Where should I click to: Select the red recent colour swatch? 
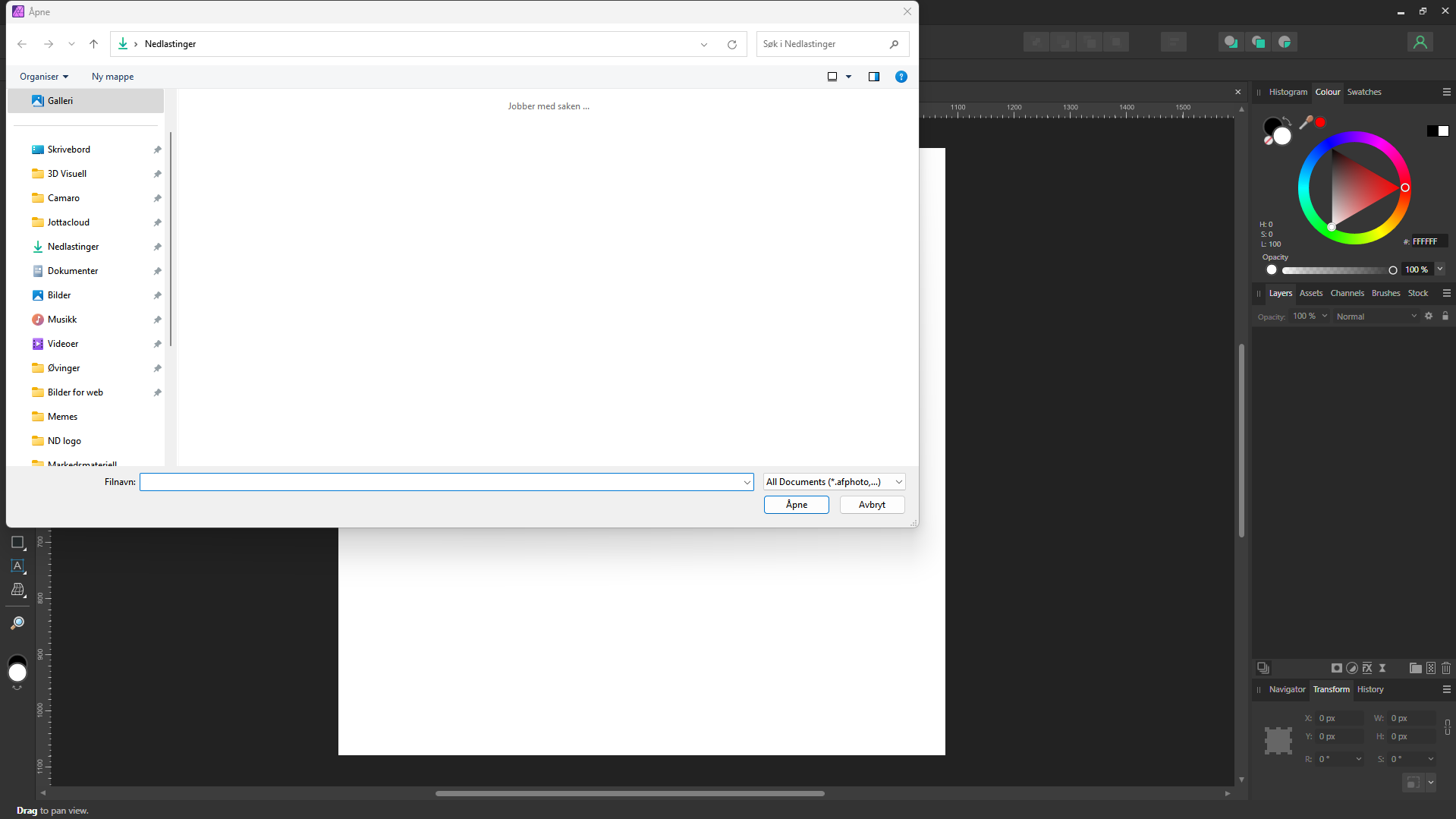[1320, 122]
